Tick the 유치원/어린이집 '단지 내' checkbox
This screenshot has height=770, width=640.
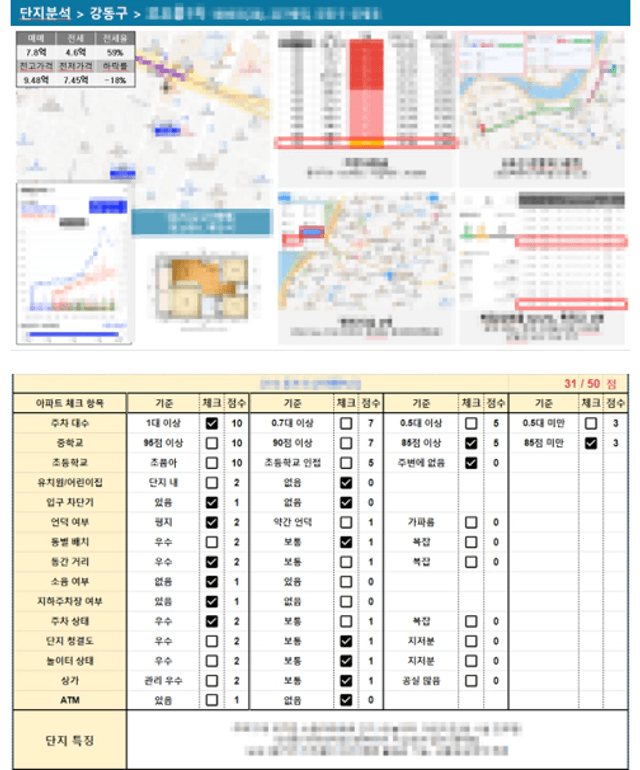click(x=212, y=483)
